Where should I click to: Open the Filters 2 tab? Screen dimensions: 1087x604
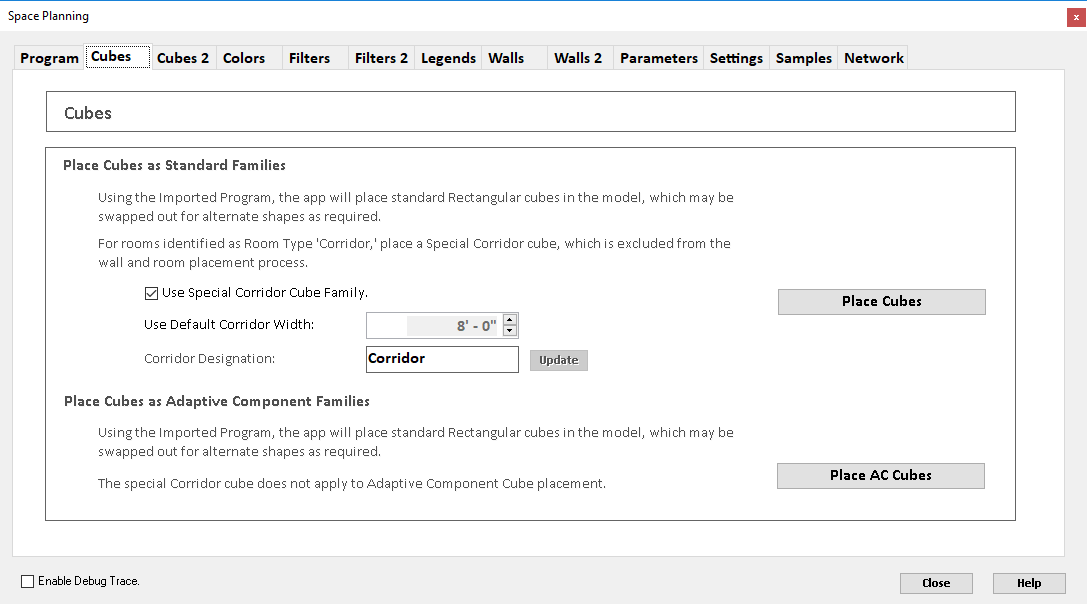pyautogui.click(x=381, y=58)
